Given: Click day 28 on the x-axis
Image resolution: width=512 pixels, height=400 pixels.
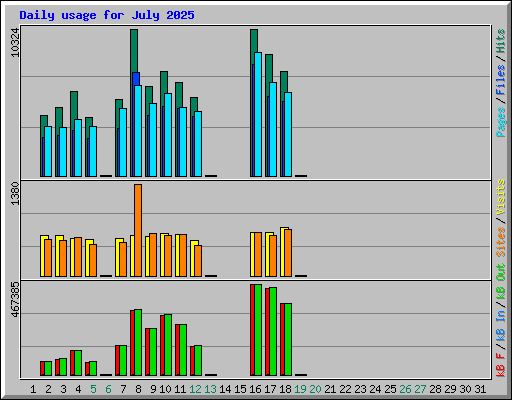Looking at the screenshot, I should pyautogui.click(x=435, y=389).
